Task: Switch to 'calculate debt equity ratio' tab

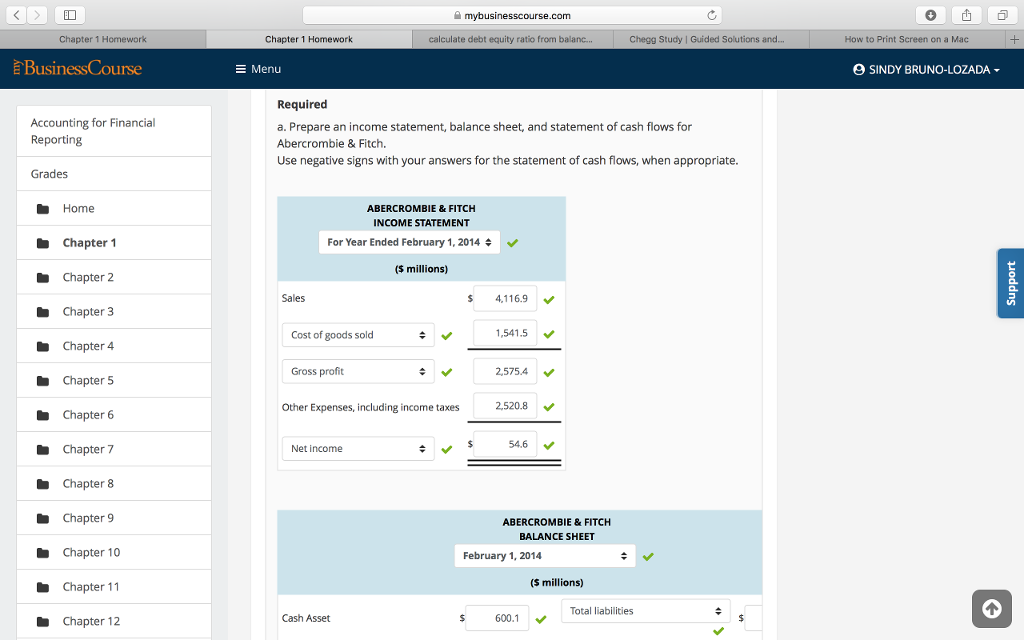Action: click(x=513, y=39)
